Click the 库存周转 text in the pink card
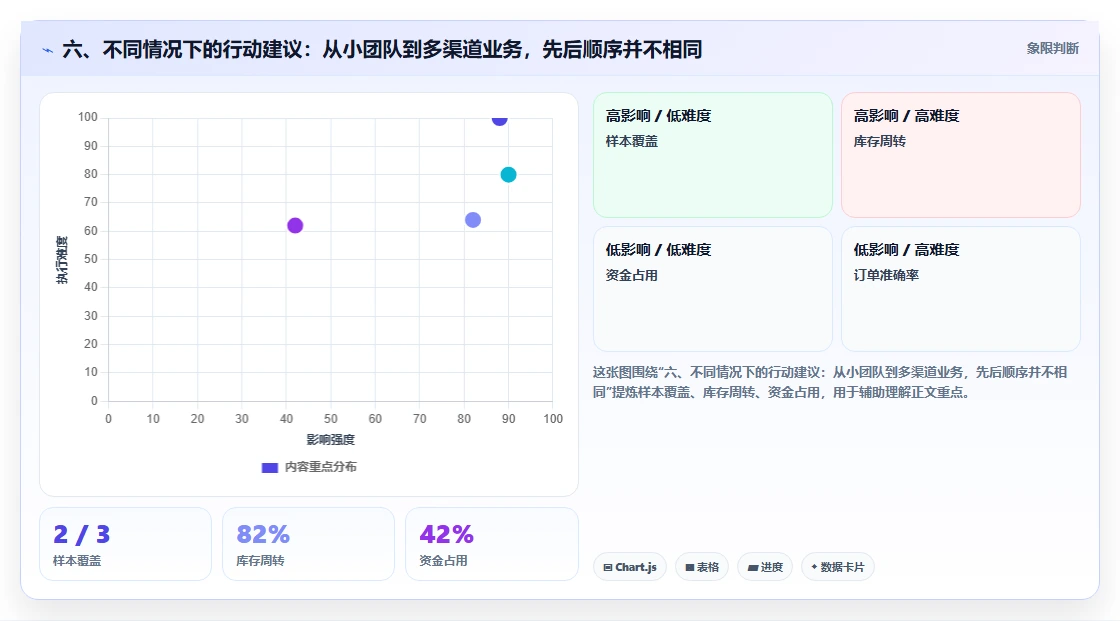Image resolution: width=1120 pixels, height=621 pixels. 879,141
